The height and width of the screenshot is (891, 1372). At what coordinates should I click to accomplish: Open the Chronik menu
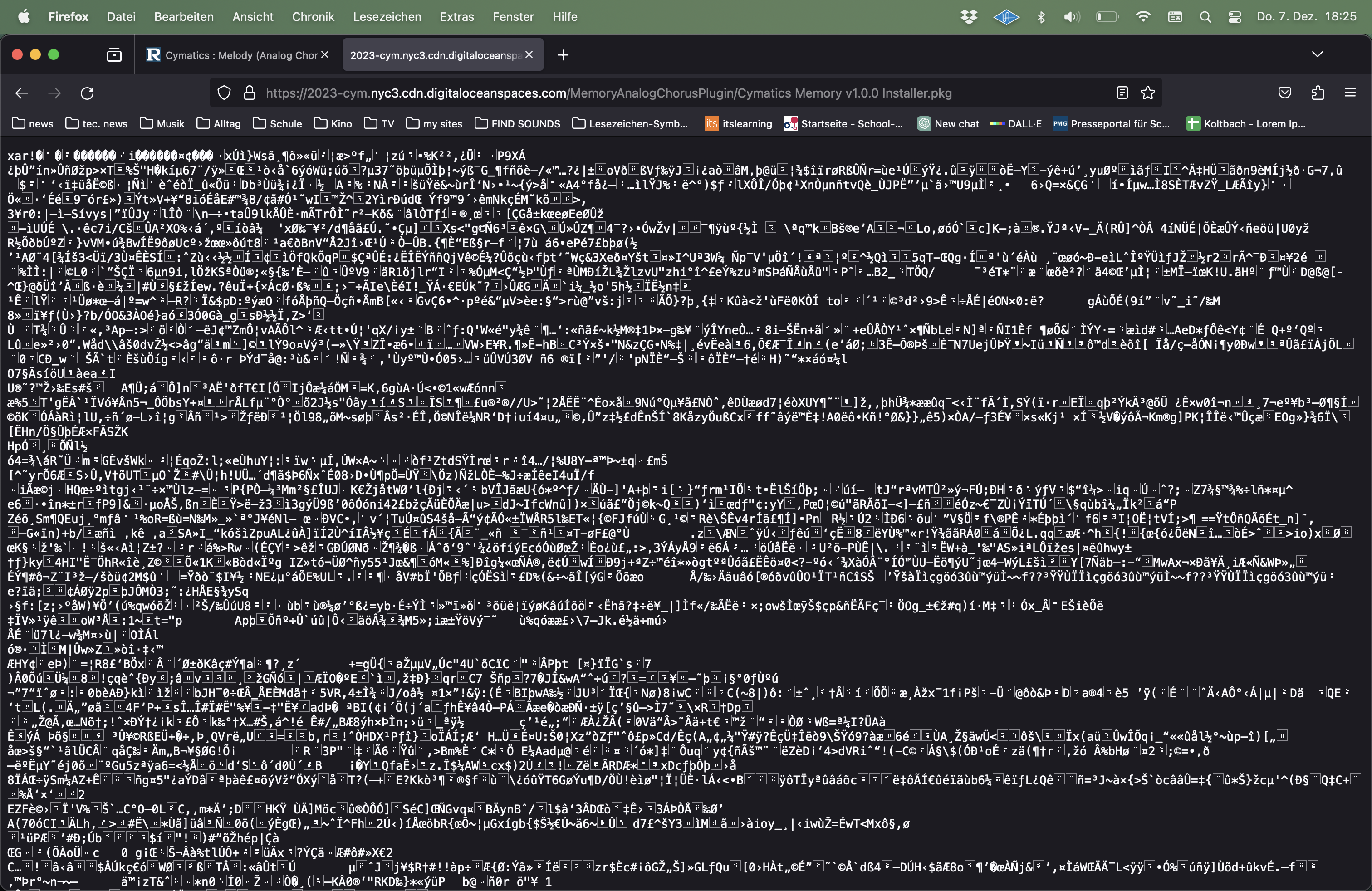313,17
